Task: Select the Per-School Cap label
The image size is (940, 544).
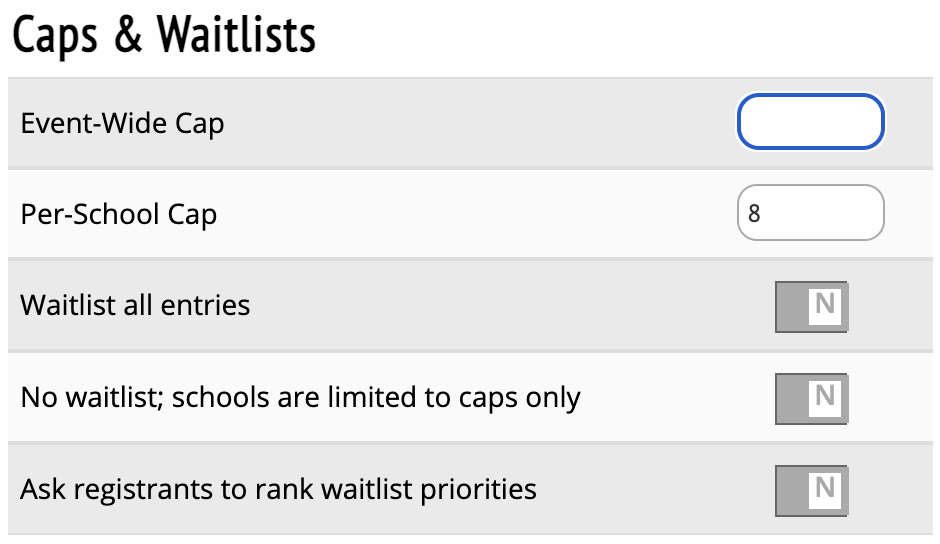Action: pyautogui.click(x=119, y=214)
